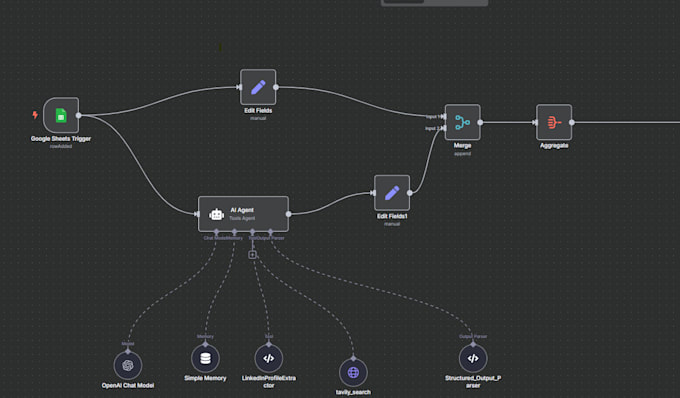Click the 'Edit Fields1' label text
The width and height of the screenshot is (680, 398).
tap(392, 216)
